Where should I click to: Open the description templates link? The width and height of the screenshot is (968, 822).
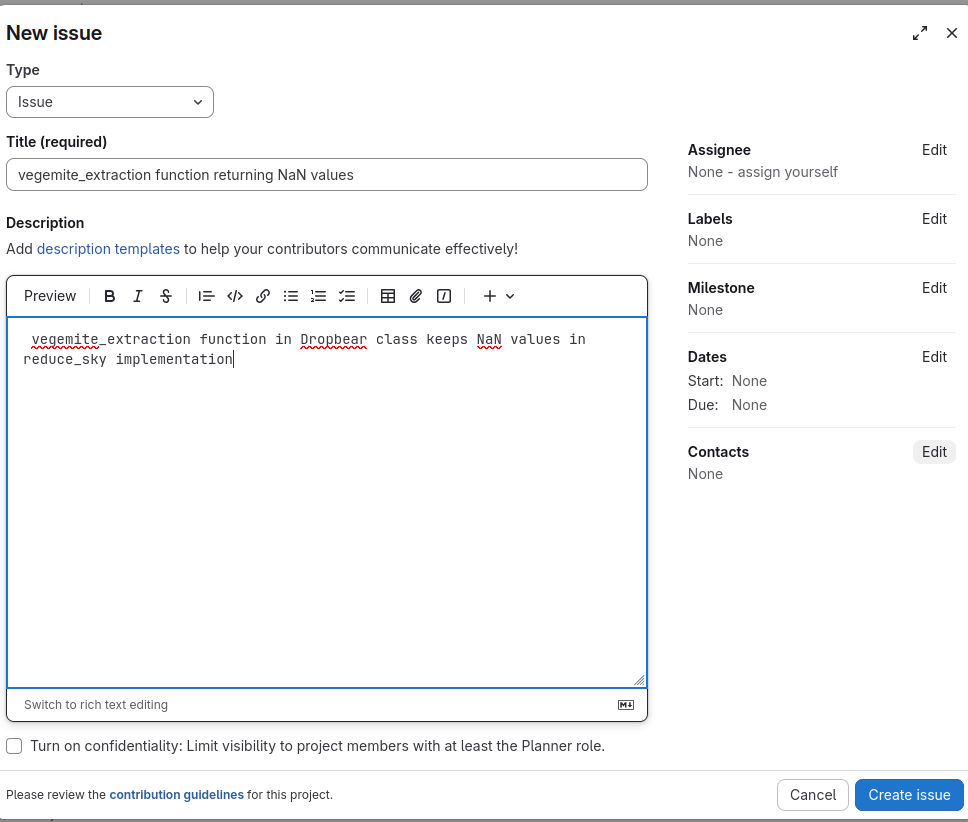108,249
